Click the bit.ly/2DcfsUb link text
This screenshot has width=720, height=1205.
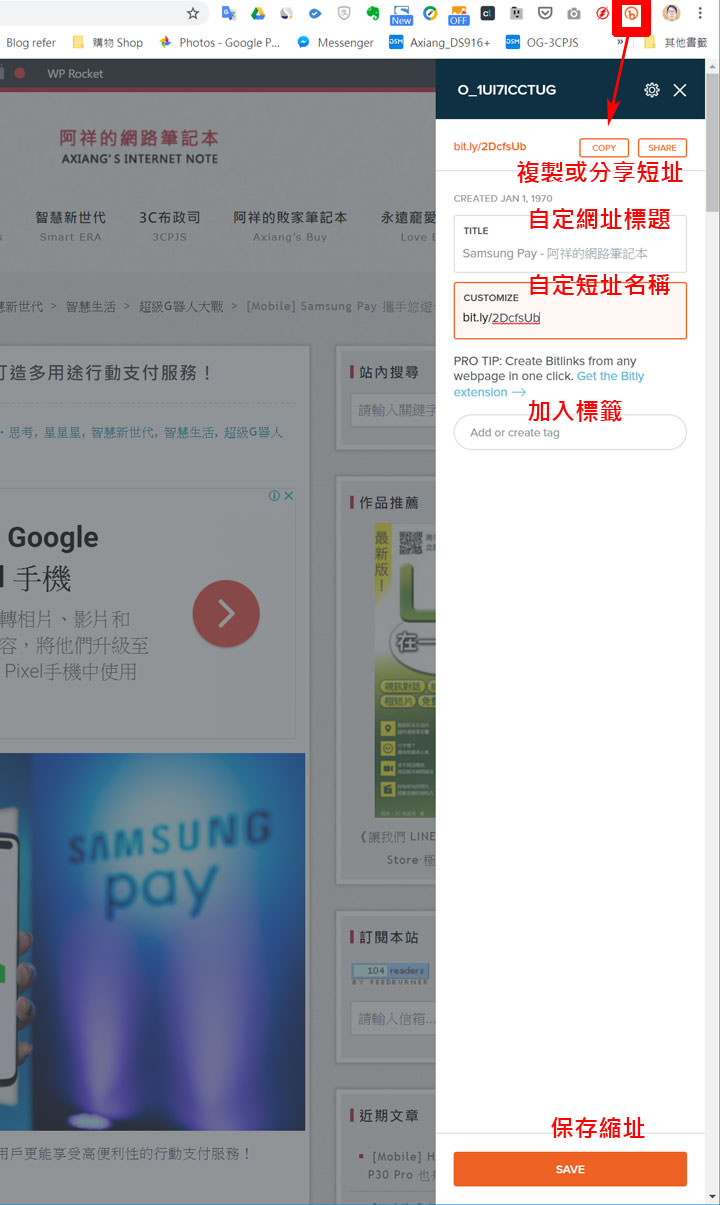pos(490,147)
